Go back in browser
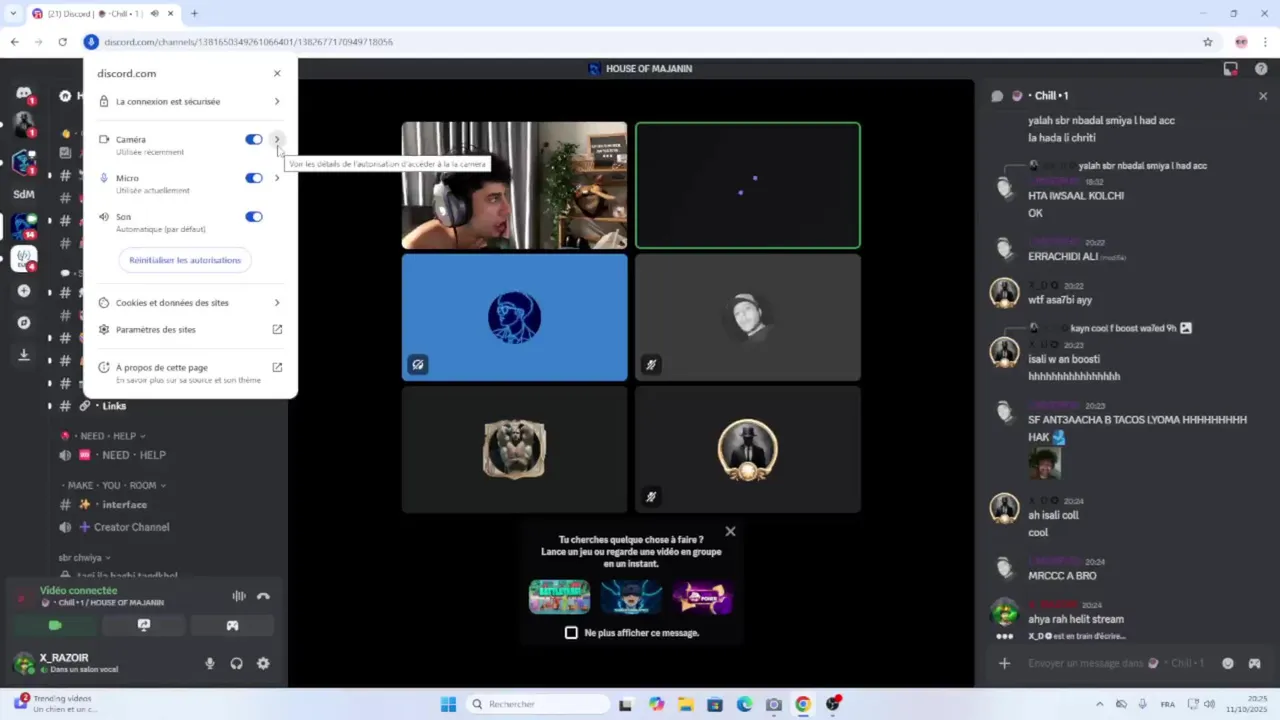The height and width of the screenshot is (720, 1280). [x=14, y=42]
